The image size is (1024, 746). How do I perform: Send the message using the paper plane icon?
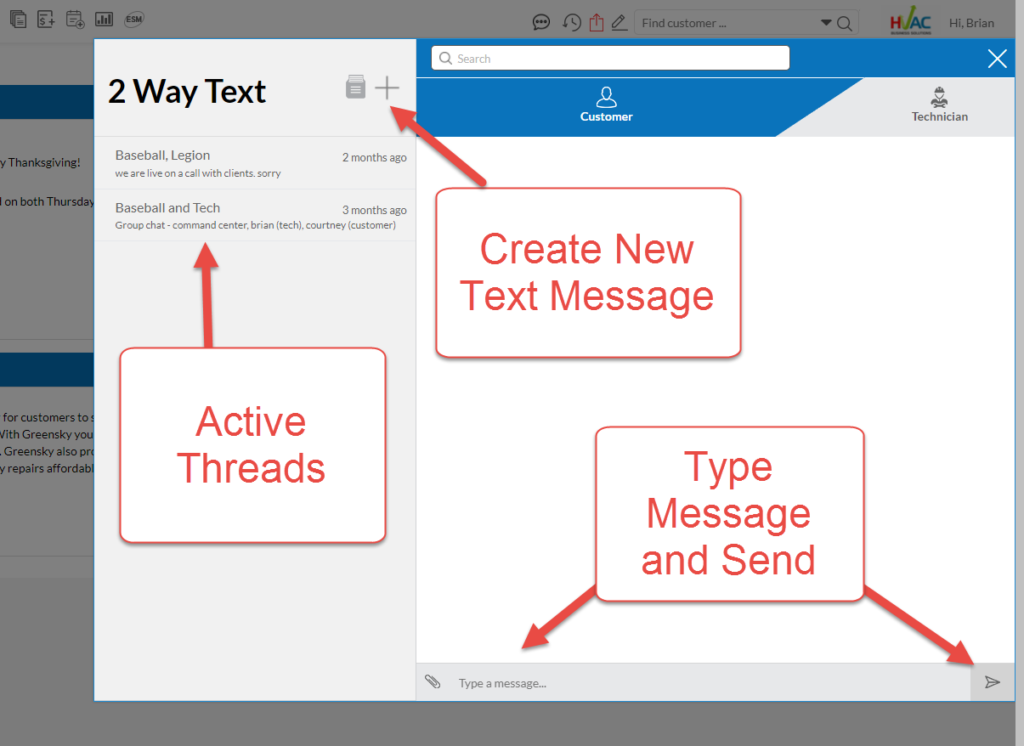[x=992, y=681]
